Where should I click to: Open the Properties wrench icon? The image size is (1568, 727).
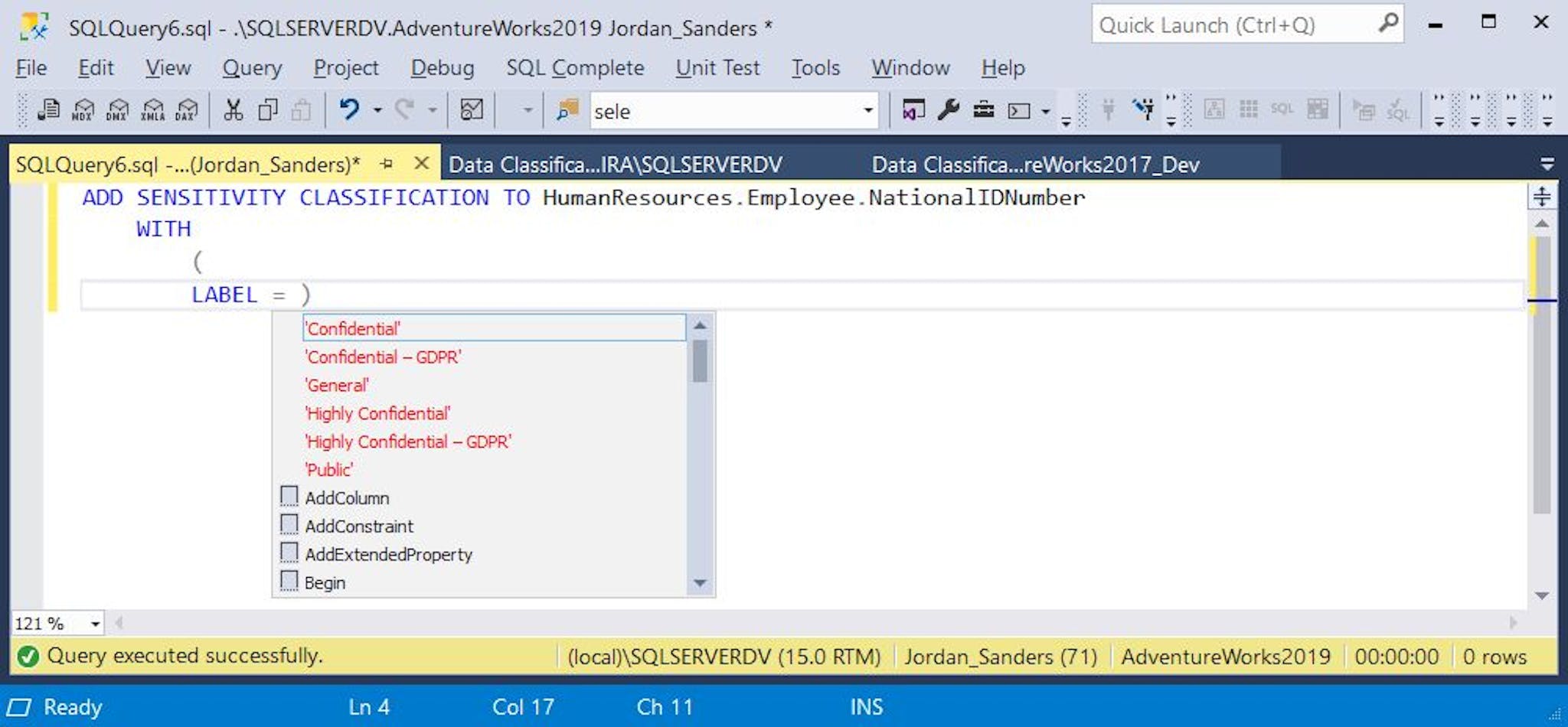tap(948, 110)
